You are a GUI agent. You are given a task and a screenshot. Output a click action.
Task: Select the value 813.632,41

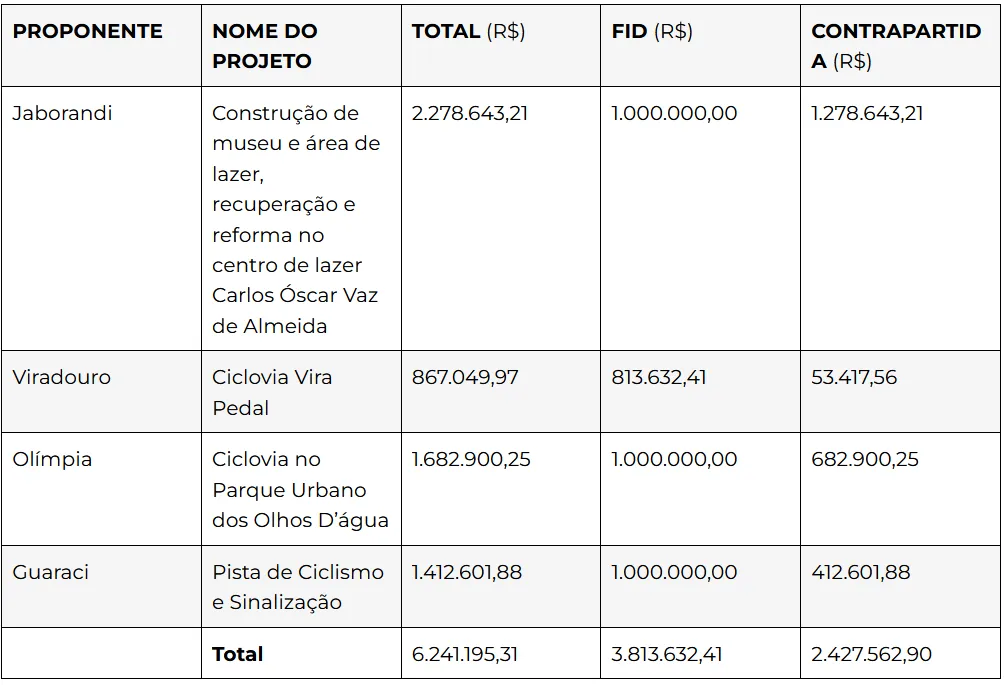coord(658,376)
